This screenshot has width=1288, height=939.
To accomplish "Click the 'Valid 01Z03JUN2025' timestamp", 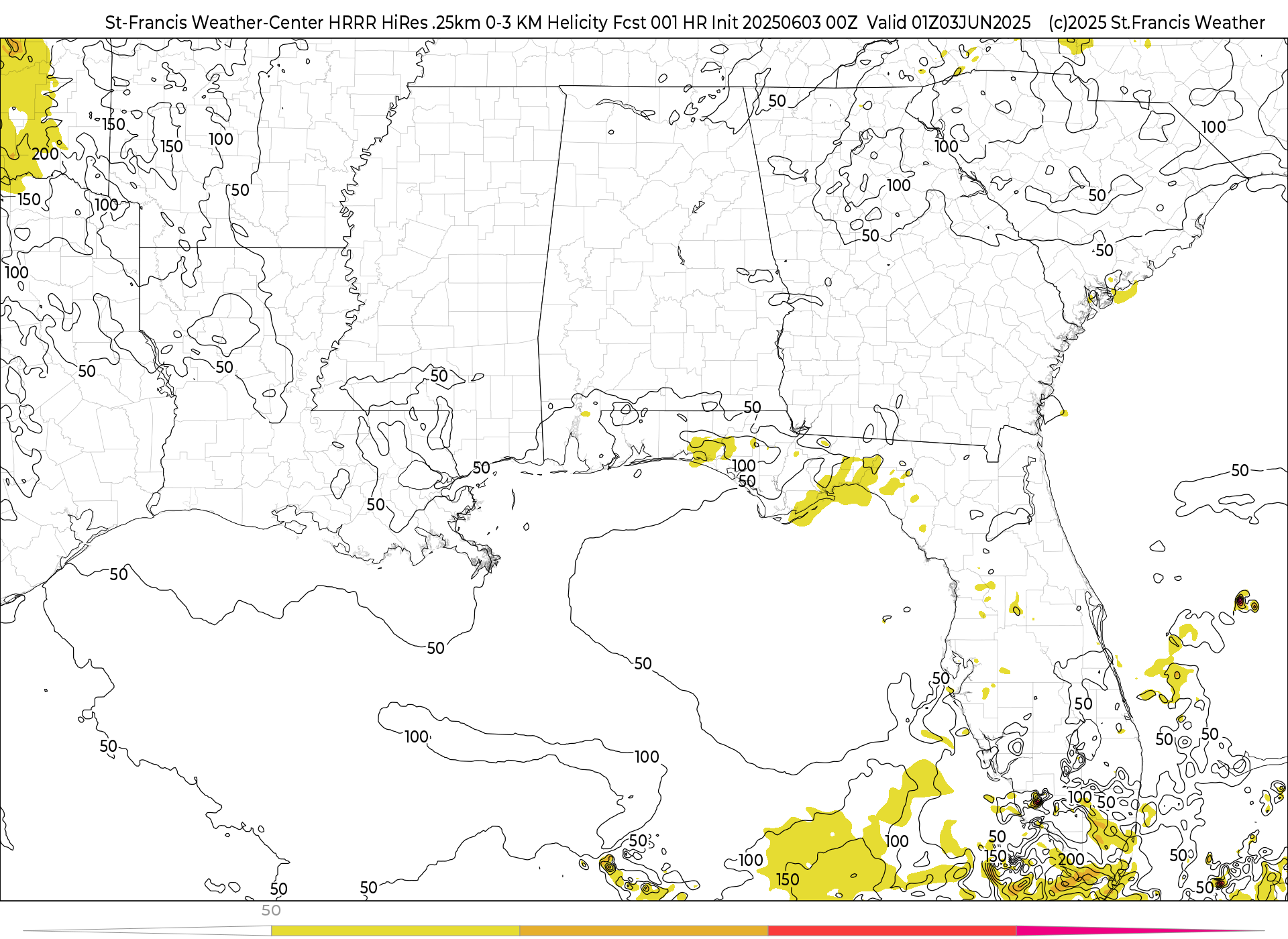I will 949,23.
